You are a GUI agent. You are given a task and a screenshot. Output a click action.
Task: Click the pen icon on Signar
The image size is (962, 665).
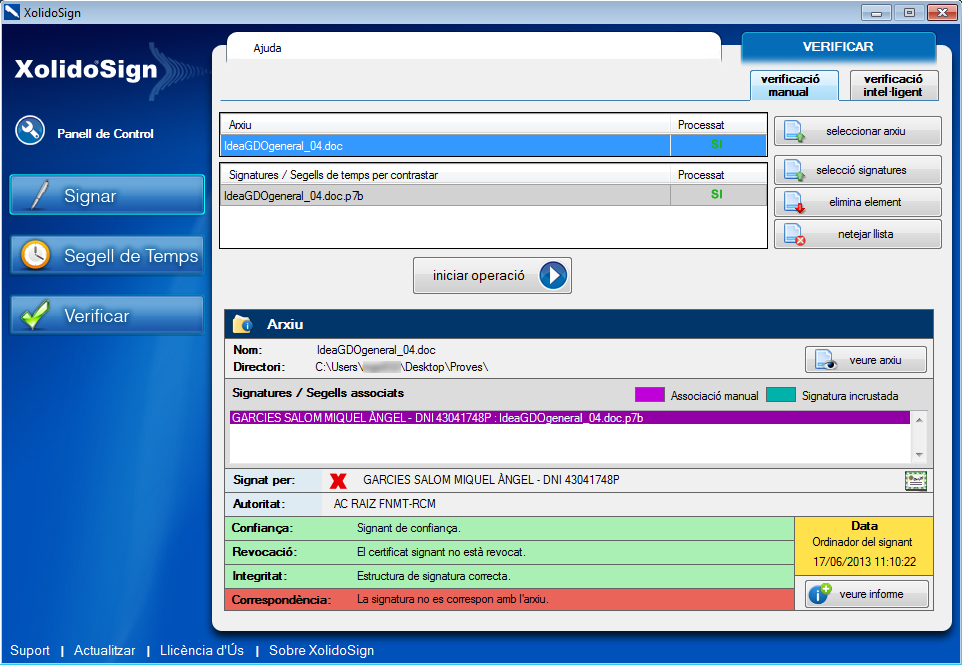point(39,195)
